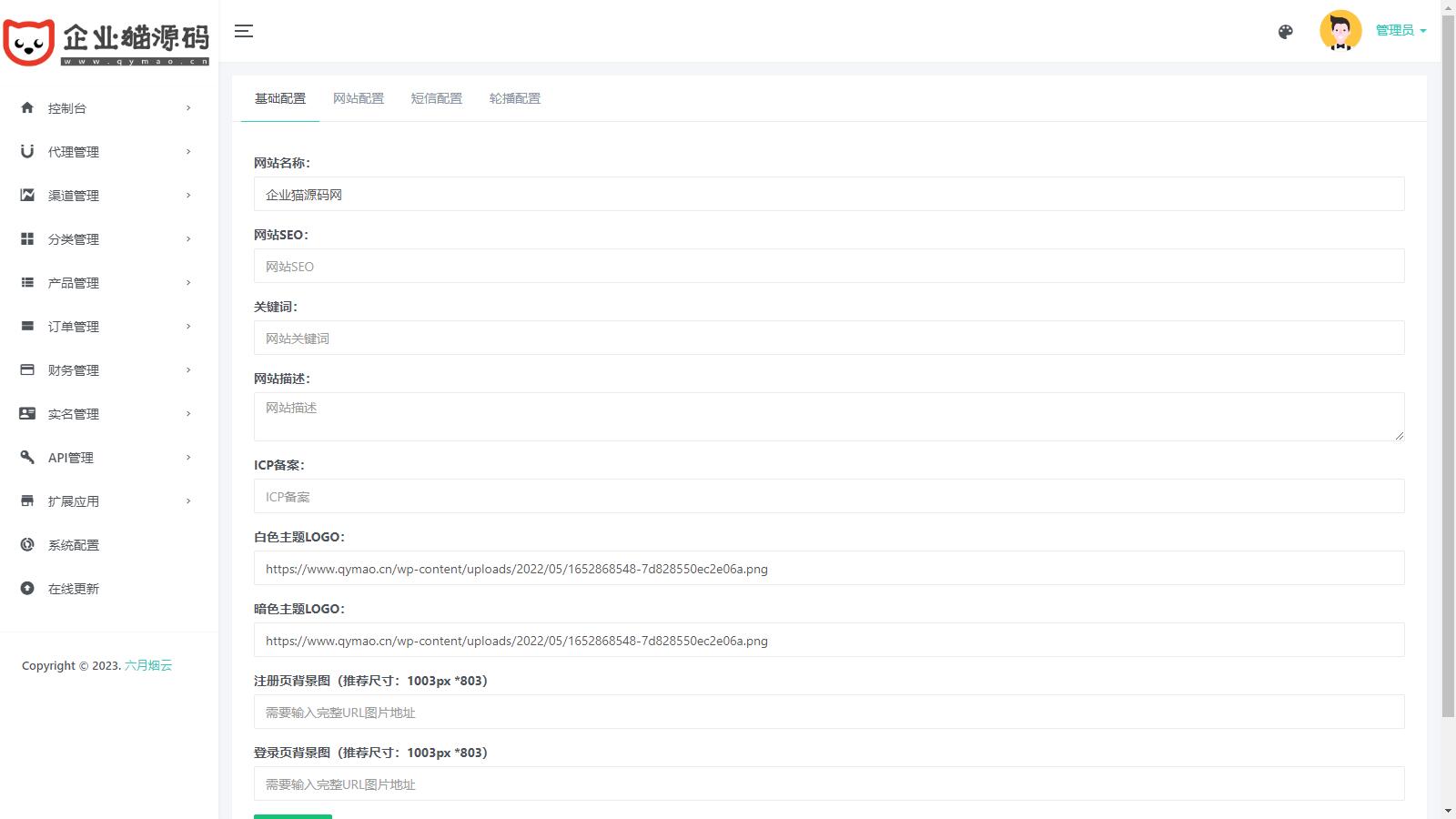This screenshot has height=819, width=1456.
Task: Open the theme palette icon in header
Action: coord(1285,32)
